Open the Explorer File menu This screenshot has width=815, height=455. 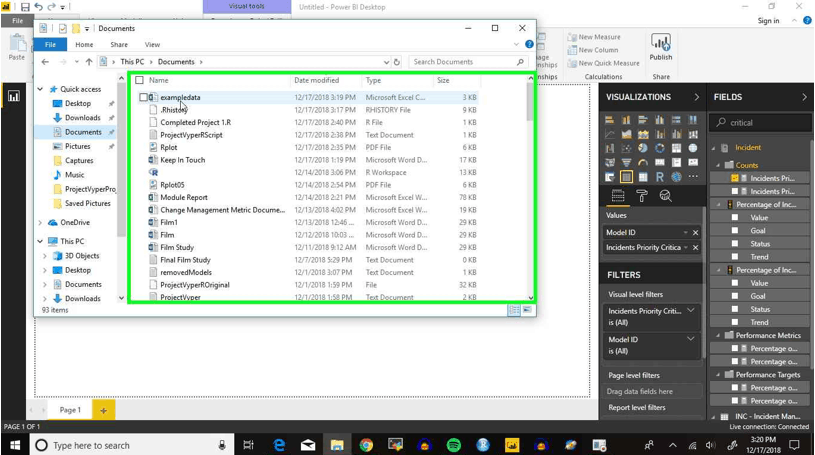[50, 45]
